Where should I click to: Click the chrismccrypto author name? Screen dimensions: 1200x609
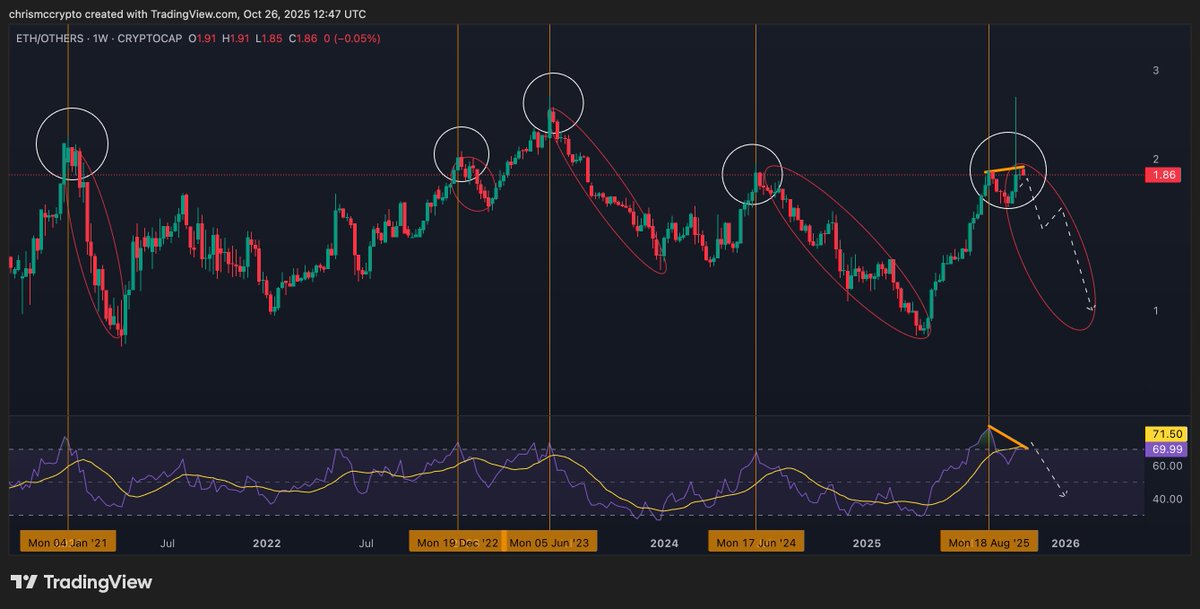coord(47,14)
